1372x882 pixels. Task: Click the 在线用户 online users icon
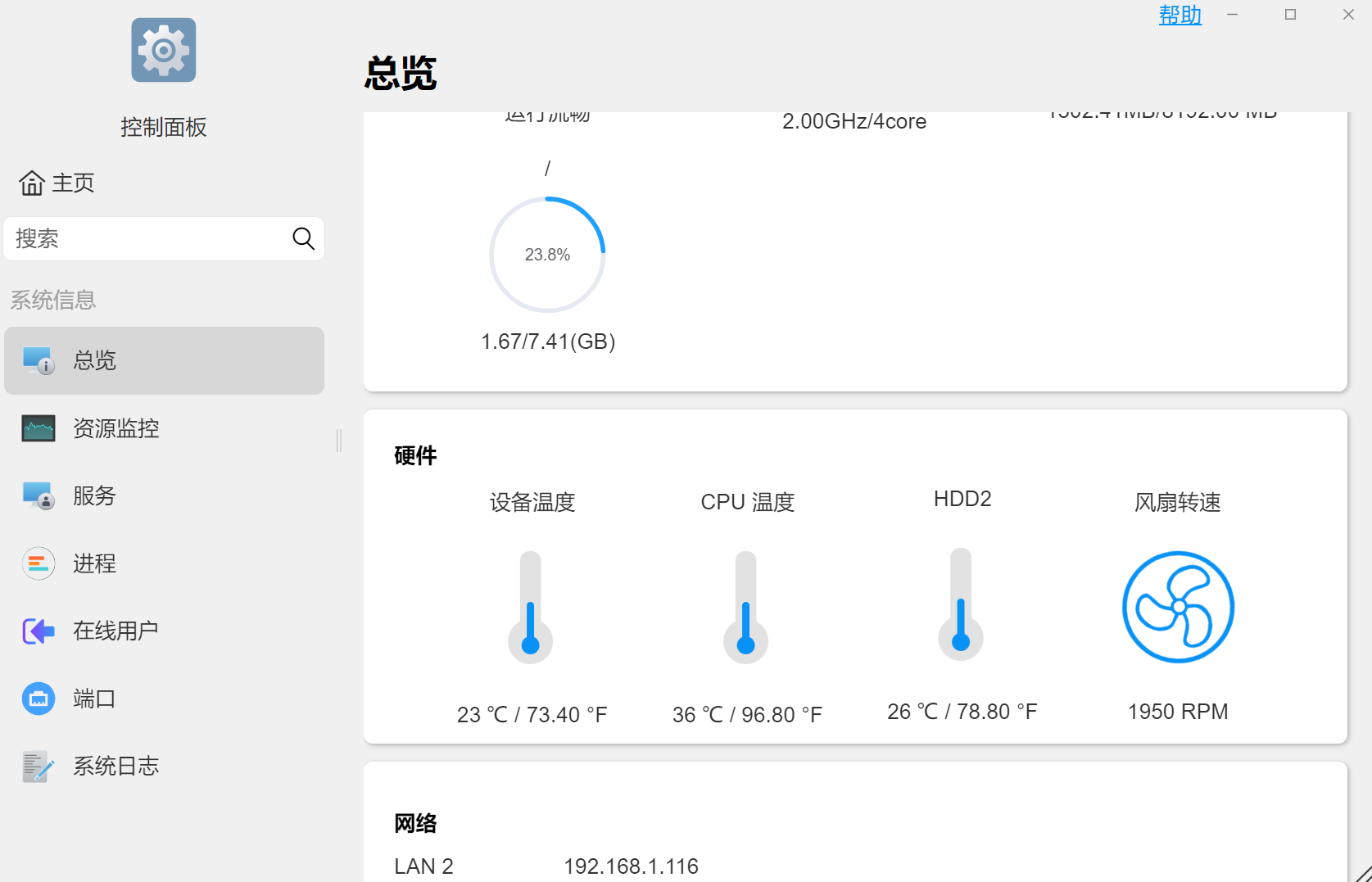[x=38, y=631]
